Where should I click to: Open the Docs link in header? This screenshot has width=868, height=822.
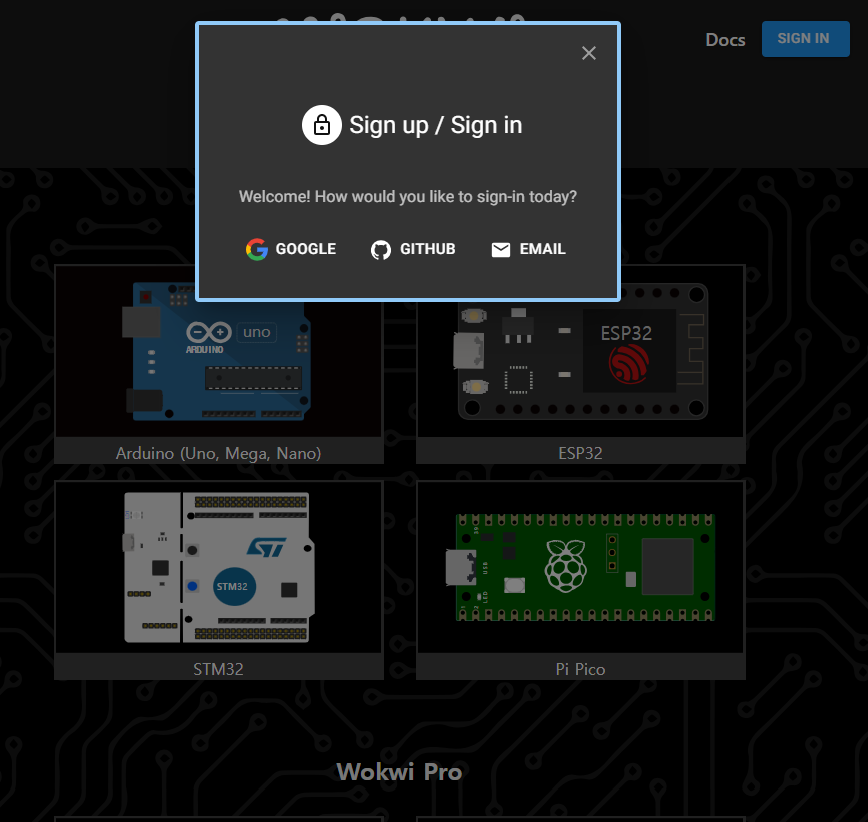pyautogui.click(x=725, y=40)
